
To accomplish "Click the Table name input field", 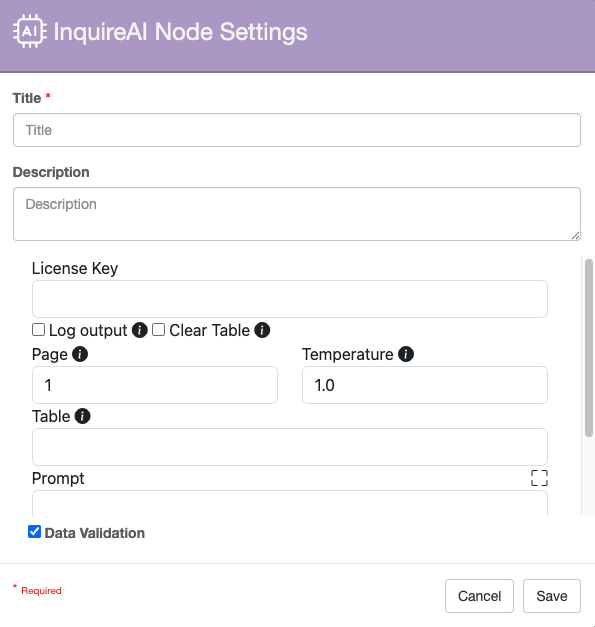I will click(290, 447).
